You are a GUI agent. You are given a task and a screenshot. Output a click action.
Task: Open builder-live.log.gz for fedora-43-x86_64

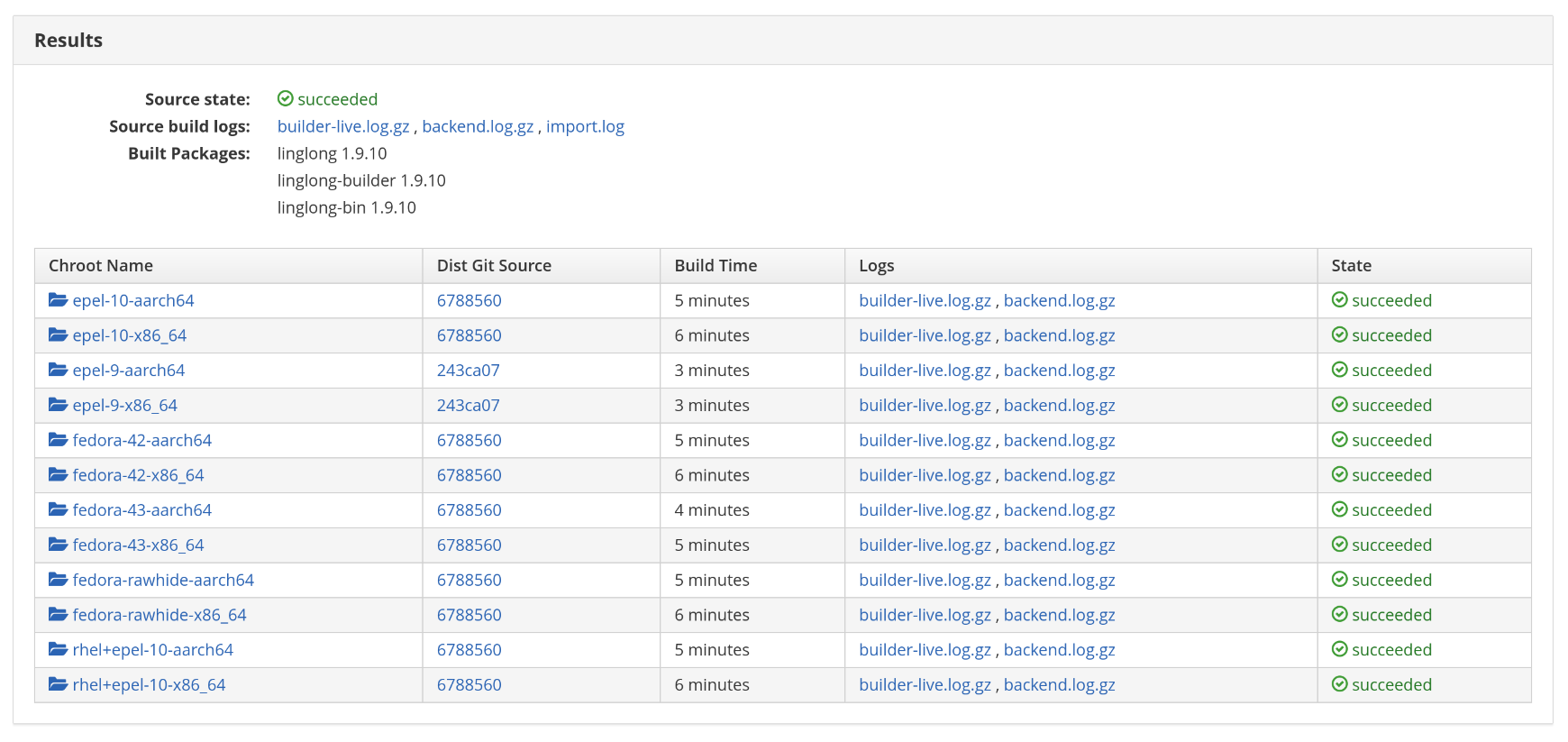[925, 545]
